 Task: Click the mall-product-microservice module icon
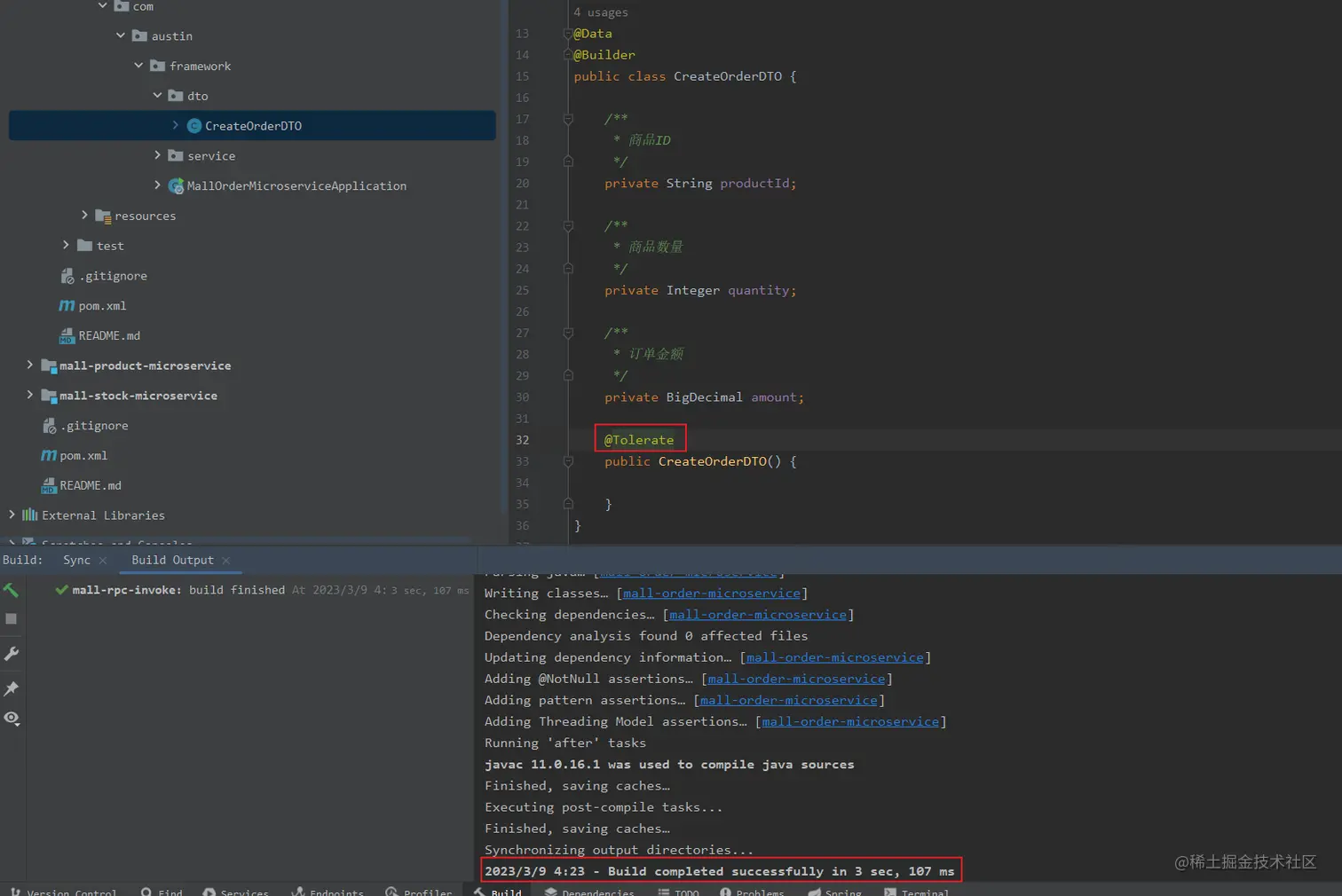49,366
